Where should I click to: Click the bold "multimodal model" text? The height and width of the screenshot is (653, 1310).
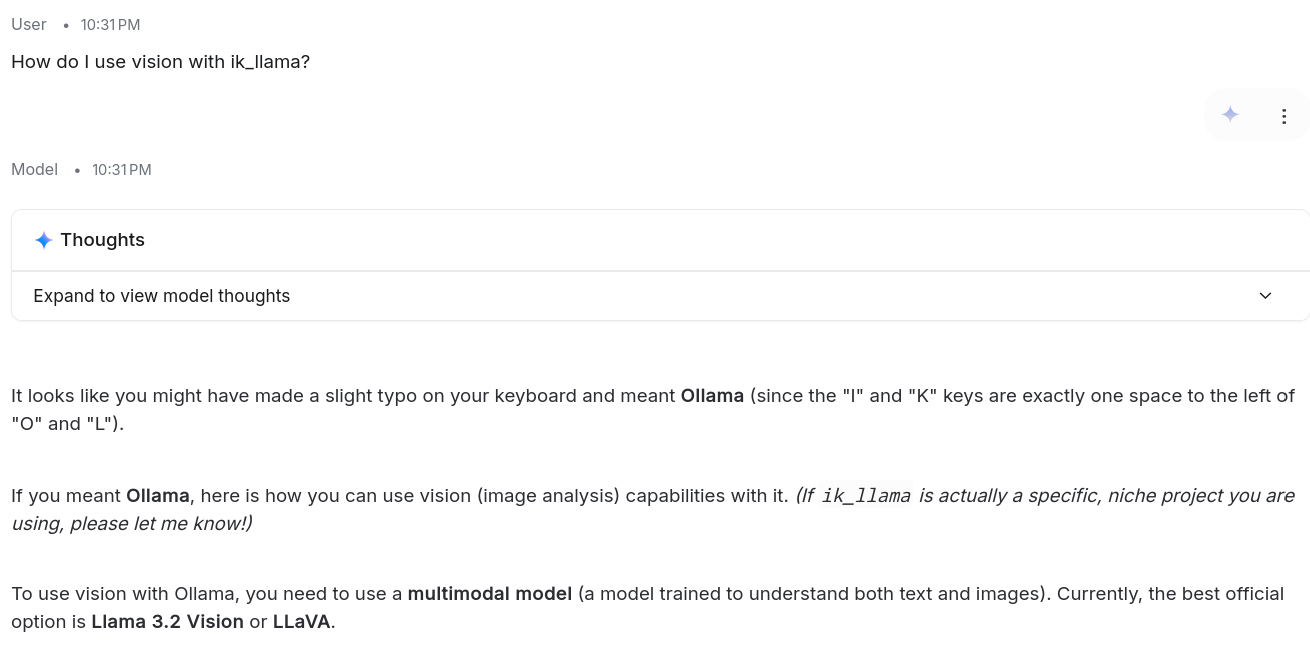click(490, 594)
